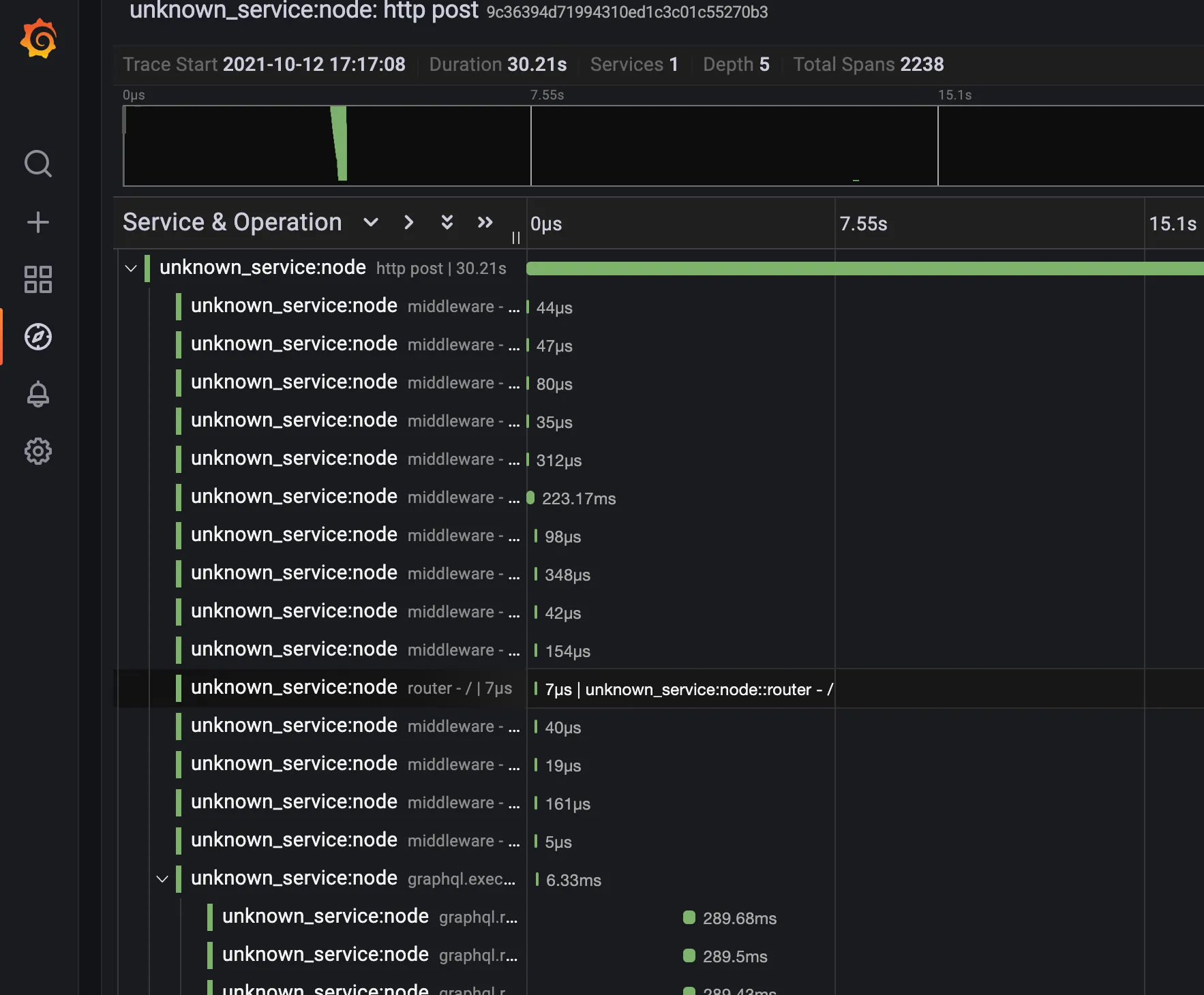Click the 19μs middleware span duration
This screenshot has width=1204, height=995.
563,766
